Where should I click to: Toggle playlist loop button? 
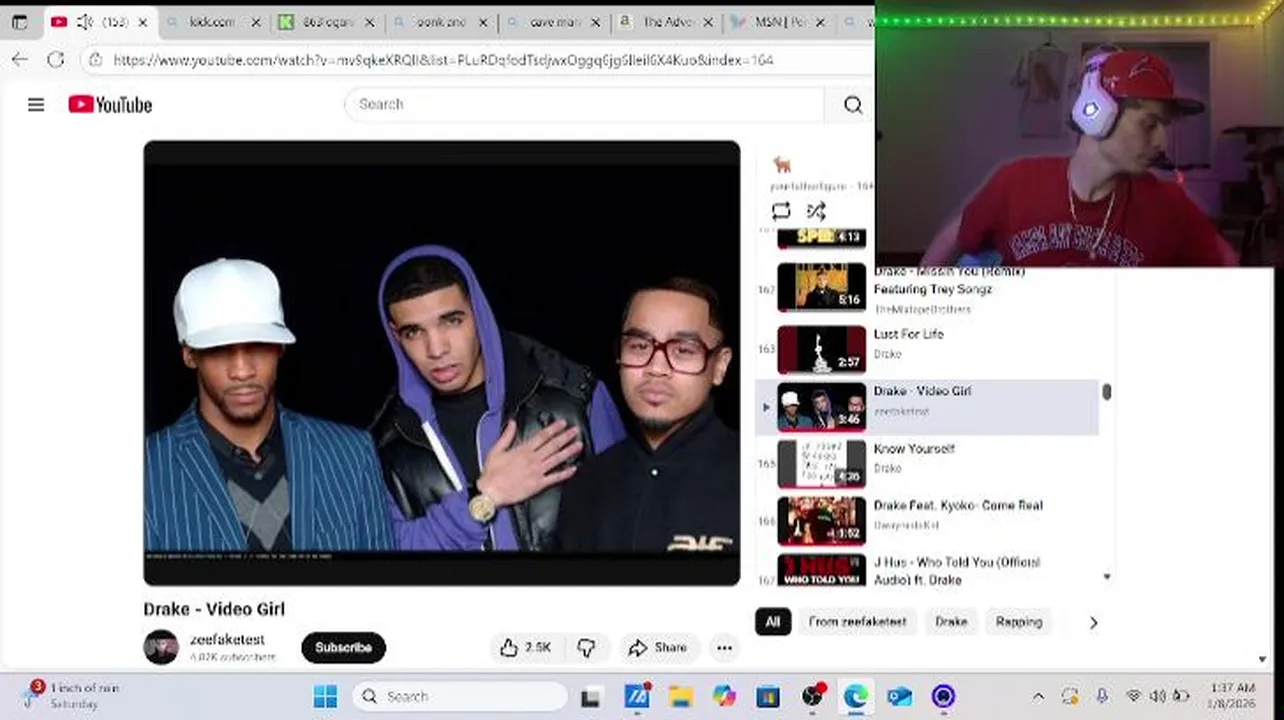coord(781,211)
